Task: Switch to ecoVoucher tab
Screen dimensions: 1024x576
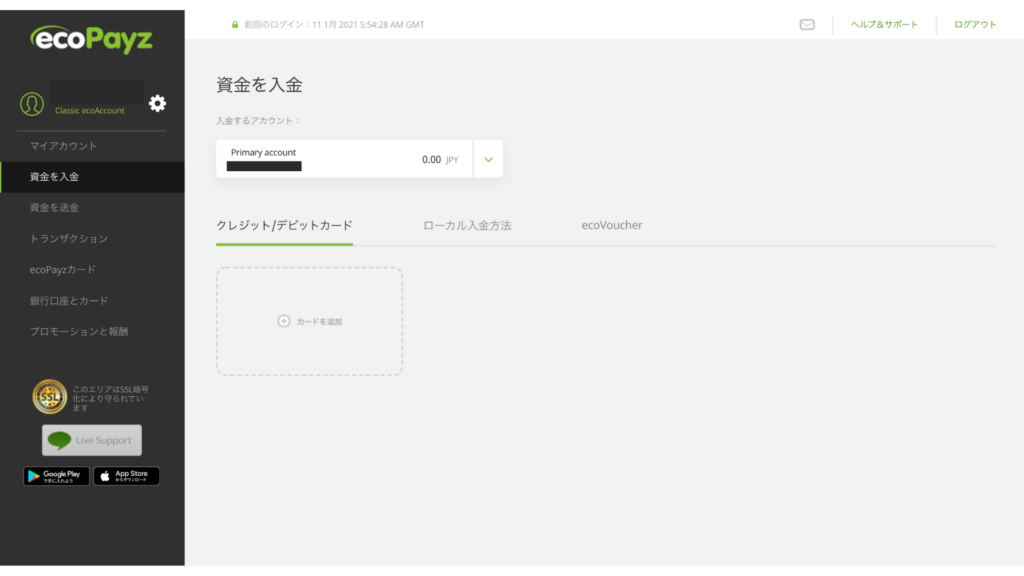Action: pyautogui.click(x=612, y=225)
